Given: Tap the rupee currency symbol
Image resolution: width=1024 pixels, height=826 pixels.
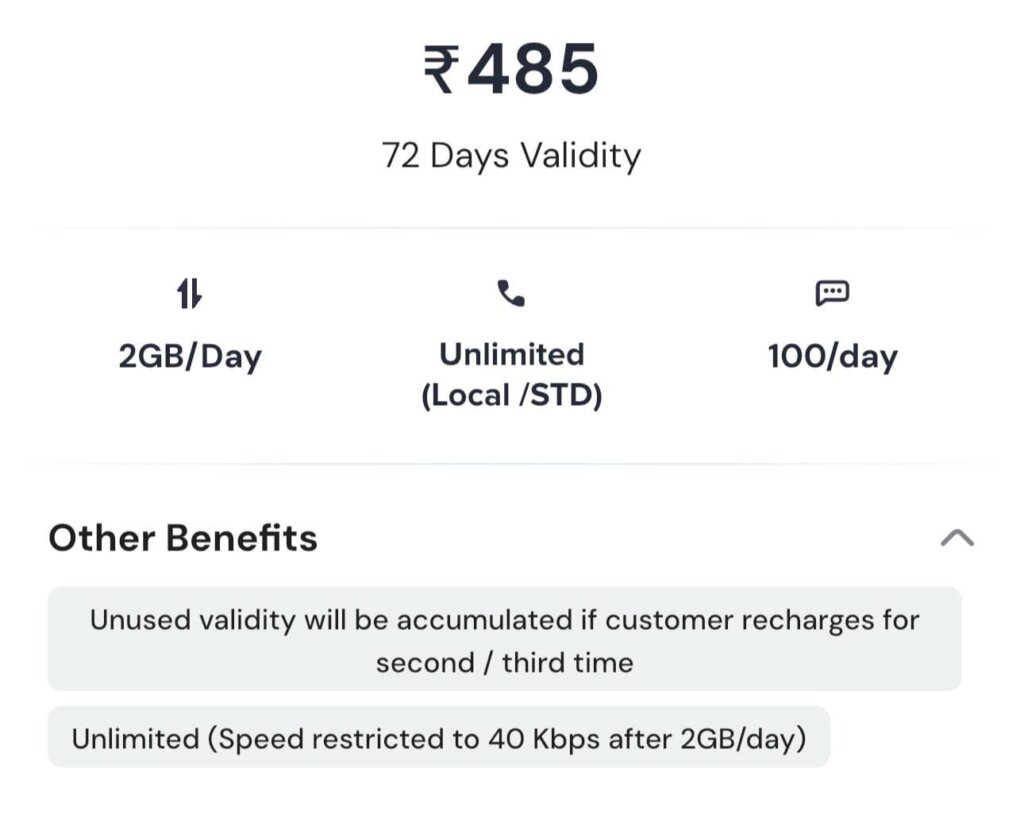Looking at the screenshot, I should (x=441, y=69).
